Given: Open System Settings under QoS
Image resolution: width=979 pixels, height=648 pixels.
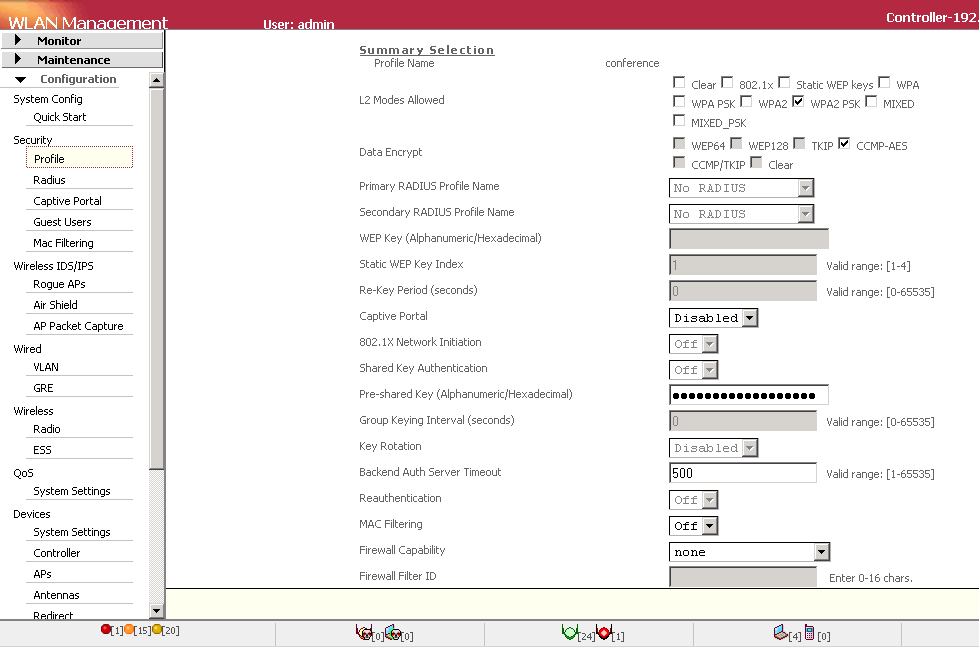Looking at the screenshot, I should coord(72,491).
